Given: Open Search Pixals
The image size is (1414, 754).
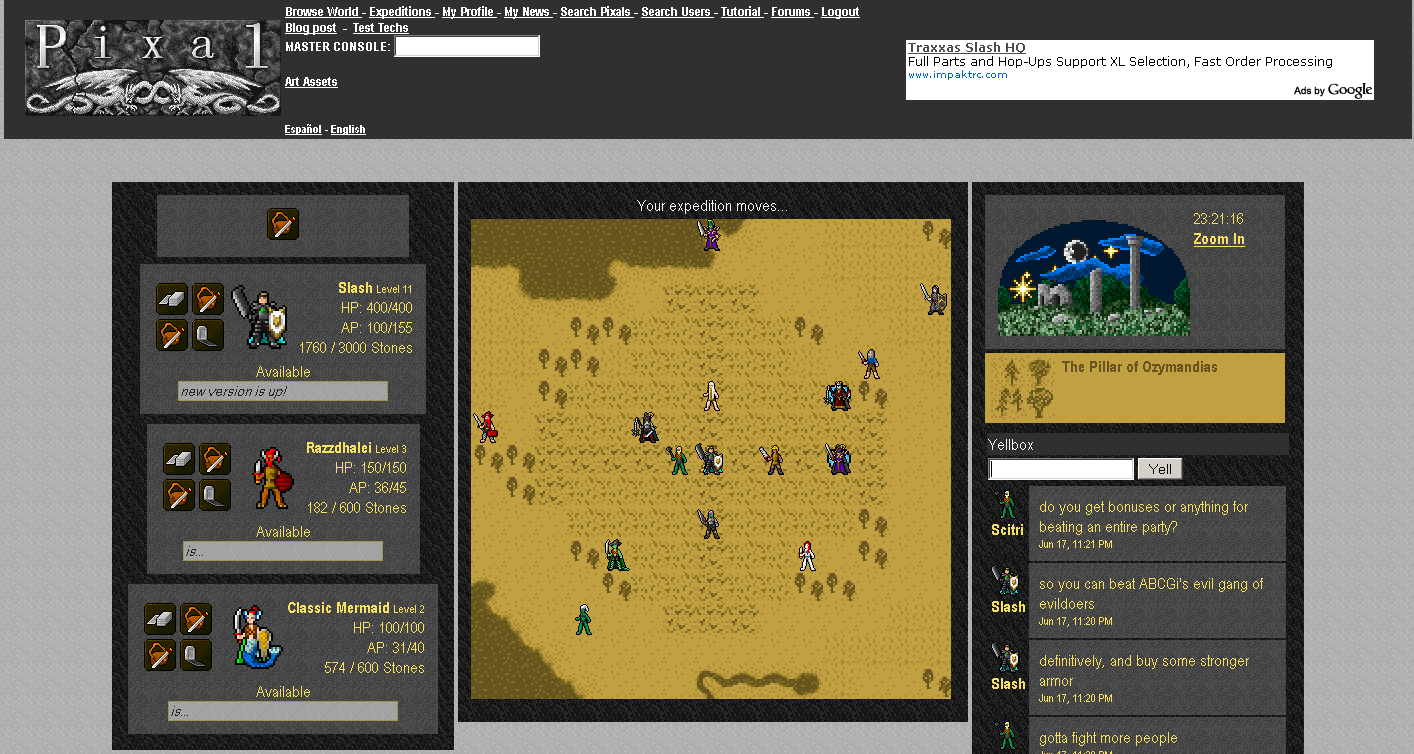Looking at the screenshot, I should coord(596,12).
